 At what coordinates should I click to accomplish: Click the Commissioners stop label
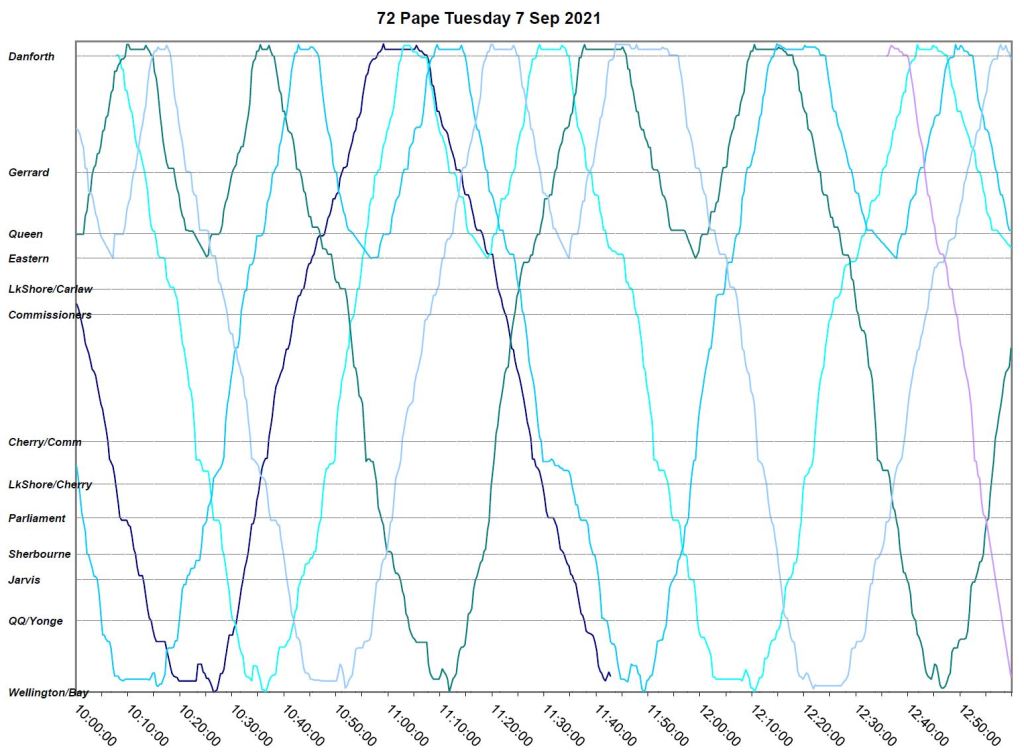(50, 315)
